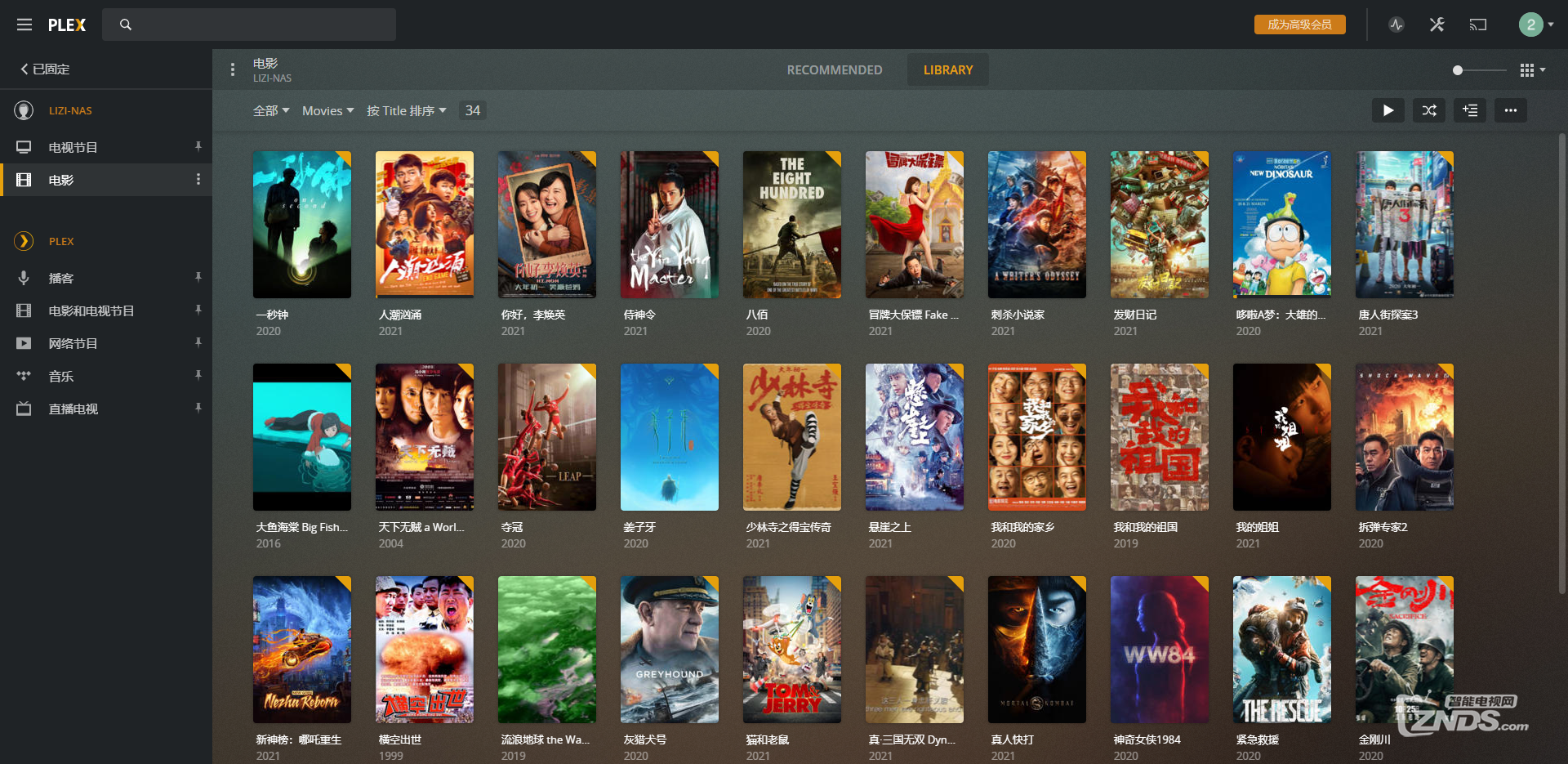Screen dimensions: 1568x764
Task: Open the hamburger navigation menu
Action: (24, 25)
